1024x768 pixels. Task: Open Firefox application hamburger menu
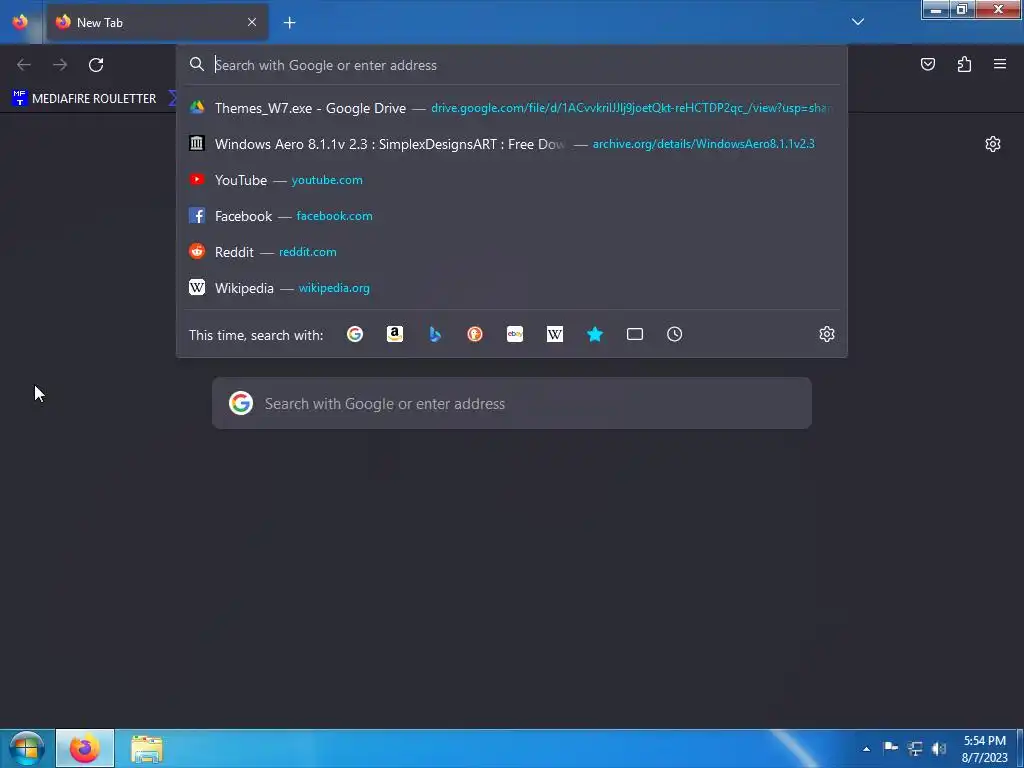click(x=1000, y=64)
